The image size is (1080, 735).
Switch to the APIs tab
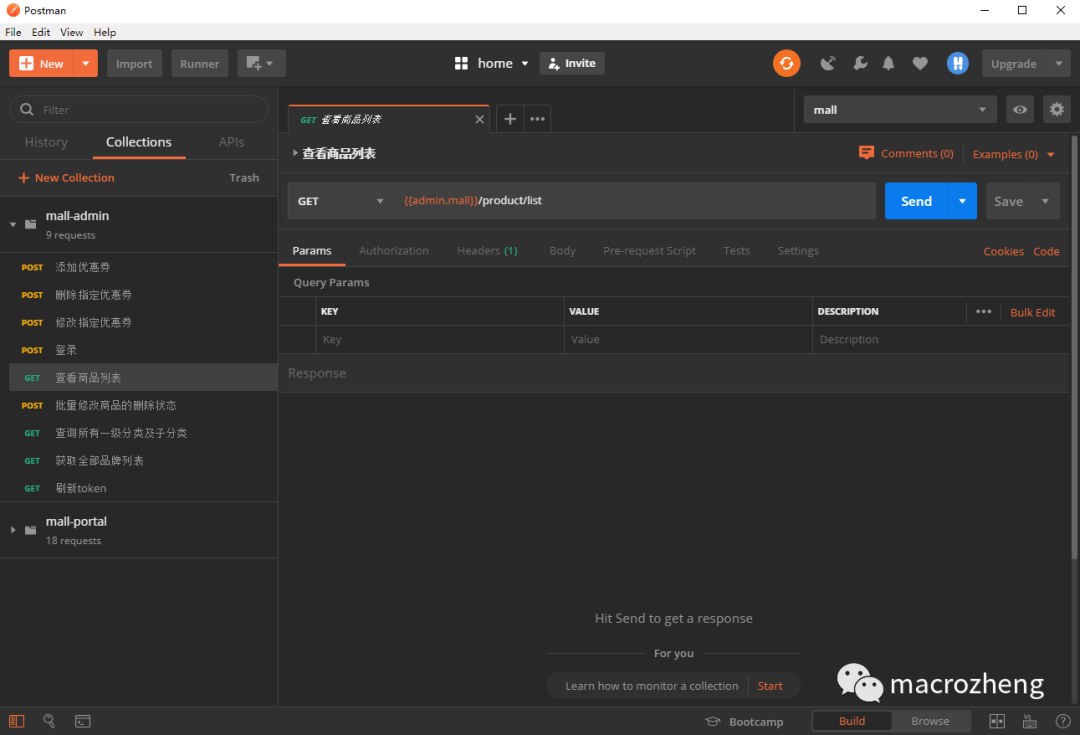pos(231,142)
